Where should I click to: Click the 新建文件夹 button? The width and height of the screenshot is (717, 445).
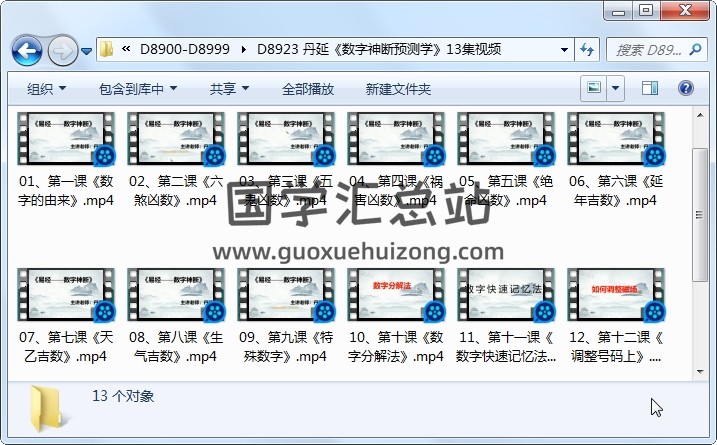point(398,89)
